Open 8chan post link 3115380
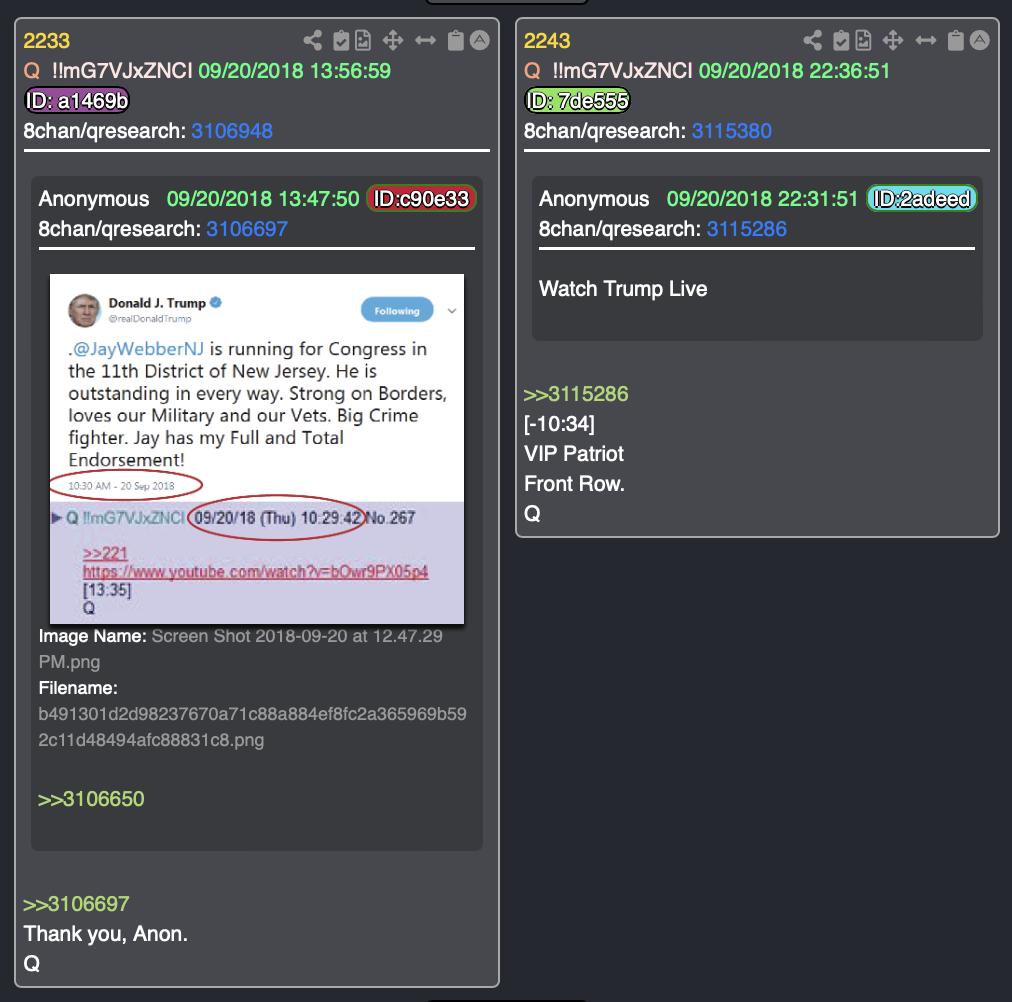Screen dimensions: 1012x1002 731,131
